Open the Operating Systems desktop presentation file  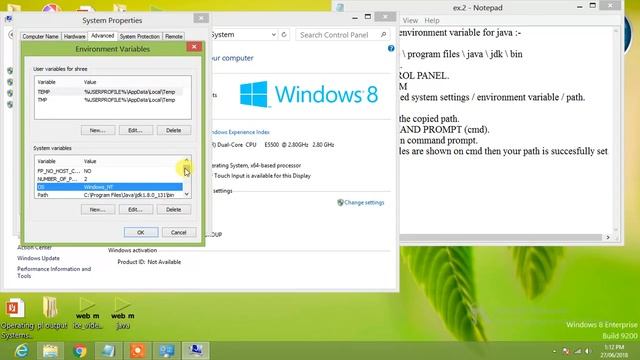15,318
